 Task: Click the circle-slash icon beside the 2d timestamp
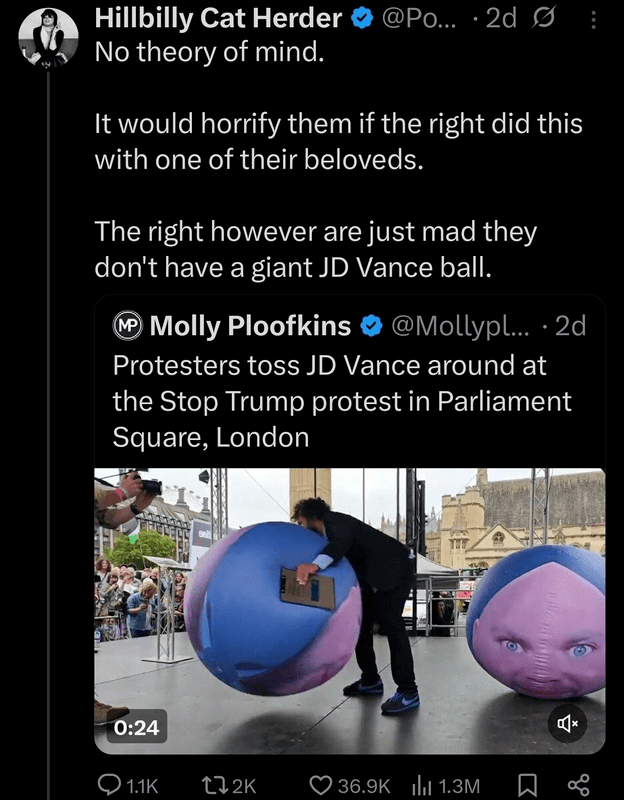point(544,19)
